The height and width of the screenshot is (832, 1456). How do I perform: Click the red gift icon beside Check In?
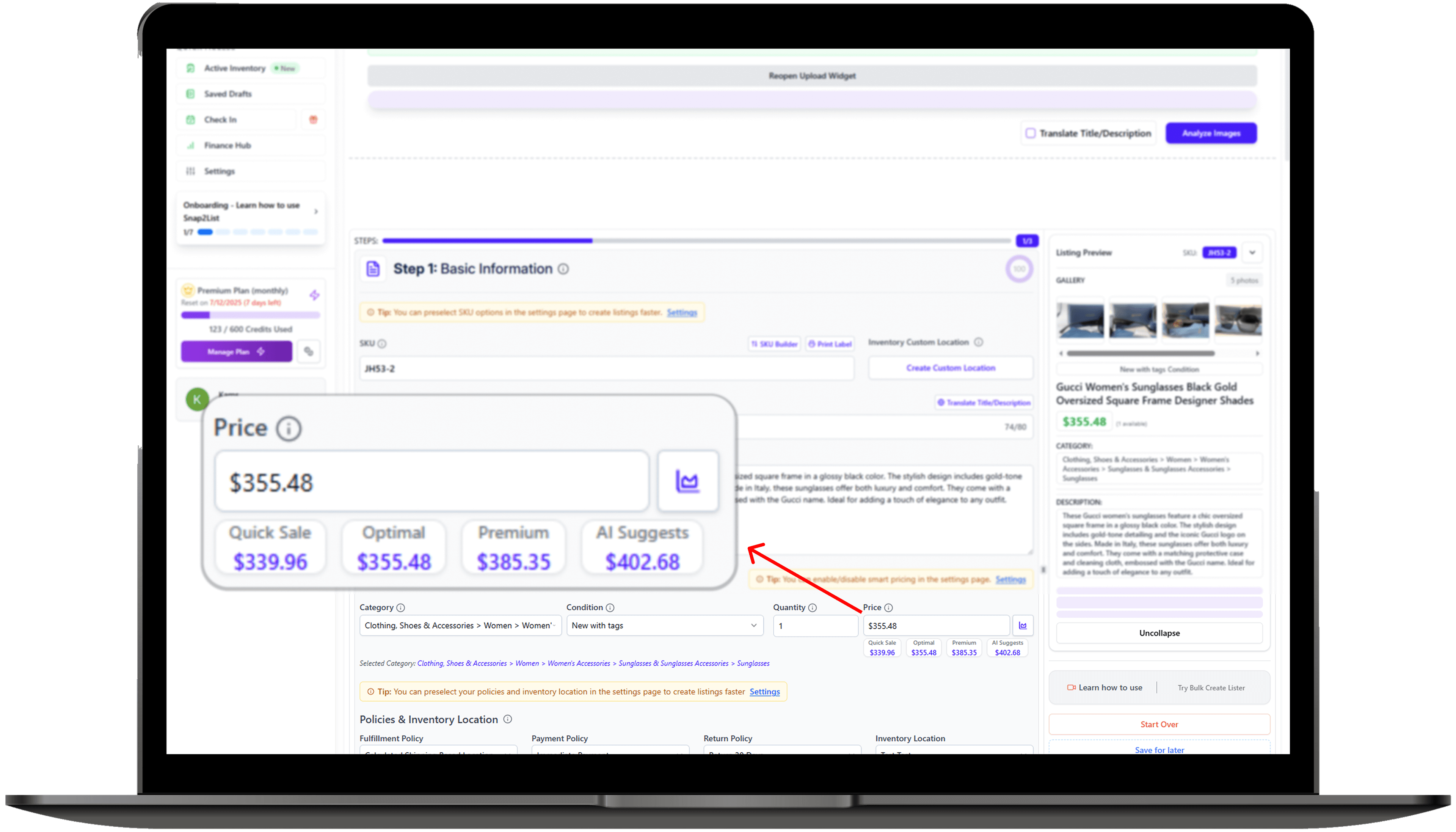313,120
